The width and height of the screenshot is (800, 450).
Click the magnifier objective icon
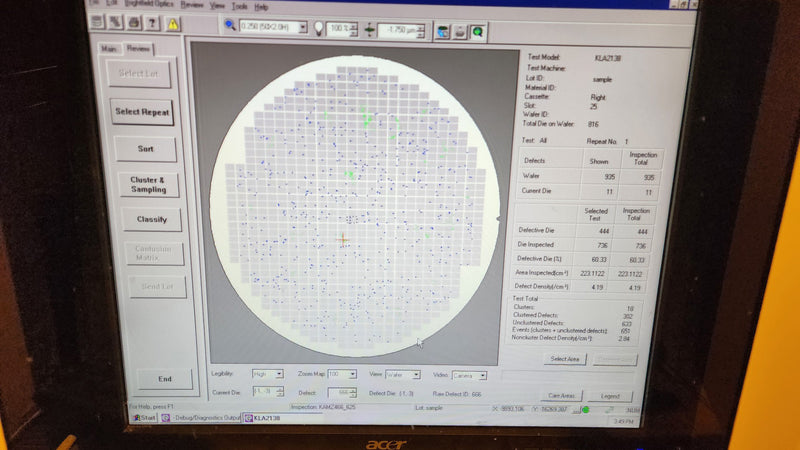[230, 25]
